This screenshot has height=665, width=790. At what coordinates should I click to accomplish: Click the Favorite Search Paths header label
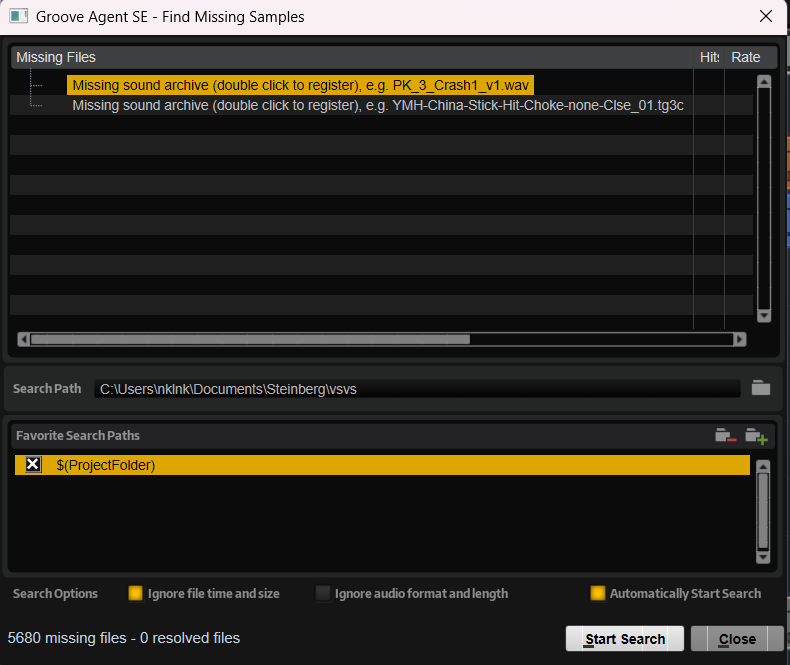point(78,435)
